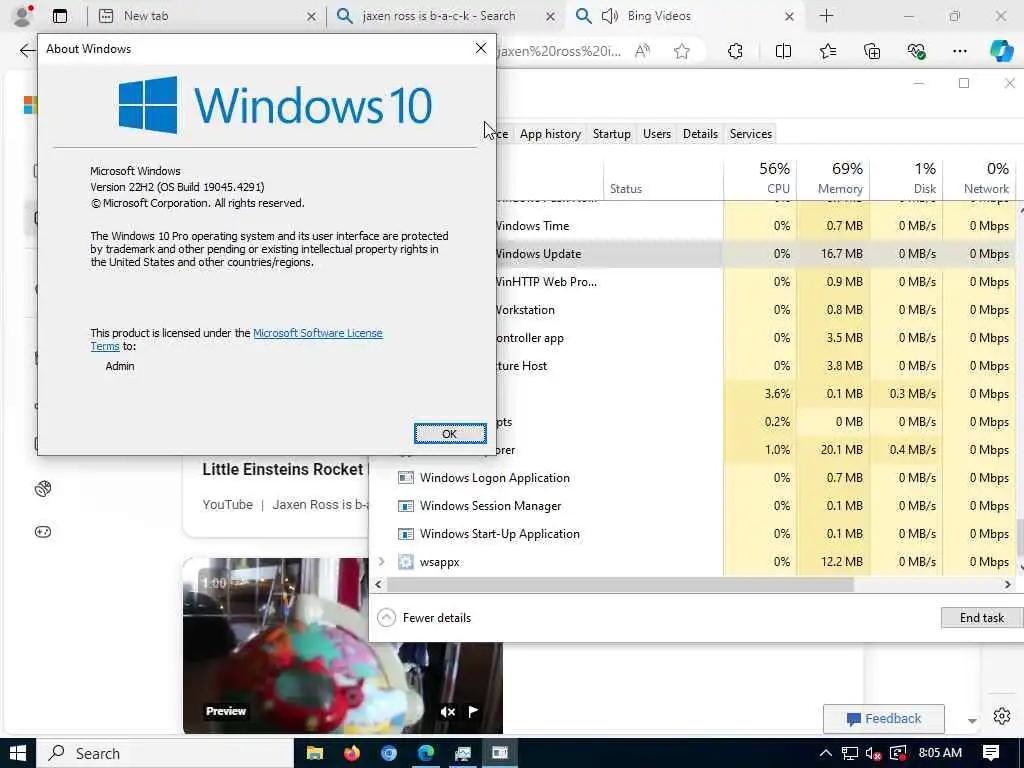Expand the wsappx process row
Viewport: 1024px width, 768px height.
point(381,562)
